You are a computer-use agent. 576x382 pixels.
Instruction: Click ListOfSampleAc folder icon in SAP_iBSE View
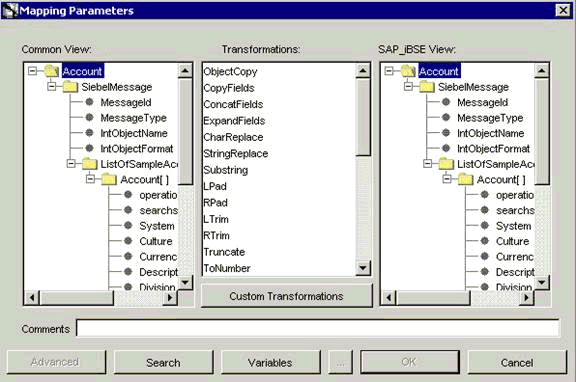[x=446, y=164]
